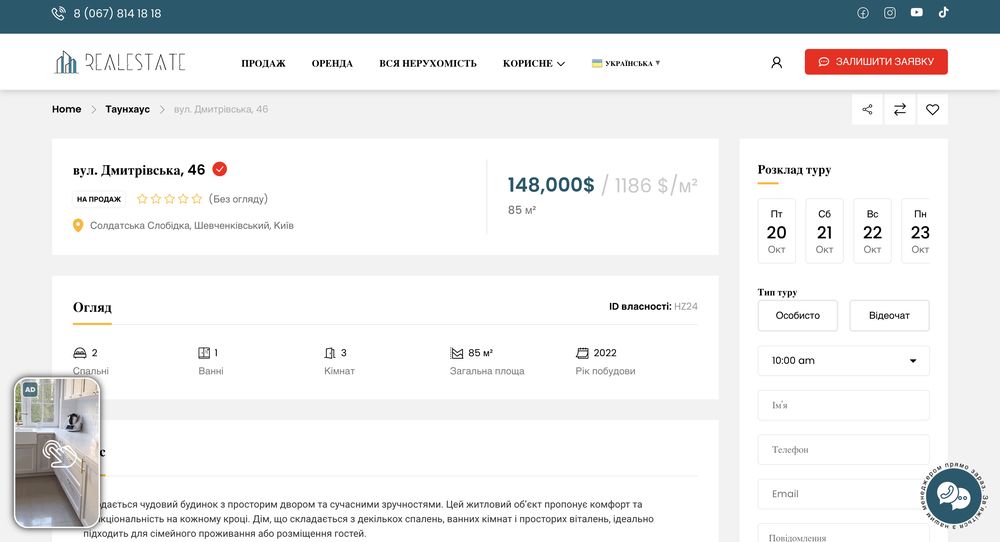Image resolution: width=1000 pixels, height=542 pixels.
Task: Click the (Без огляду) review text
Action: [238, 199]
